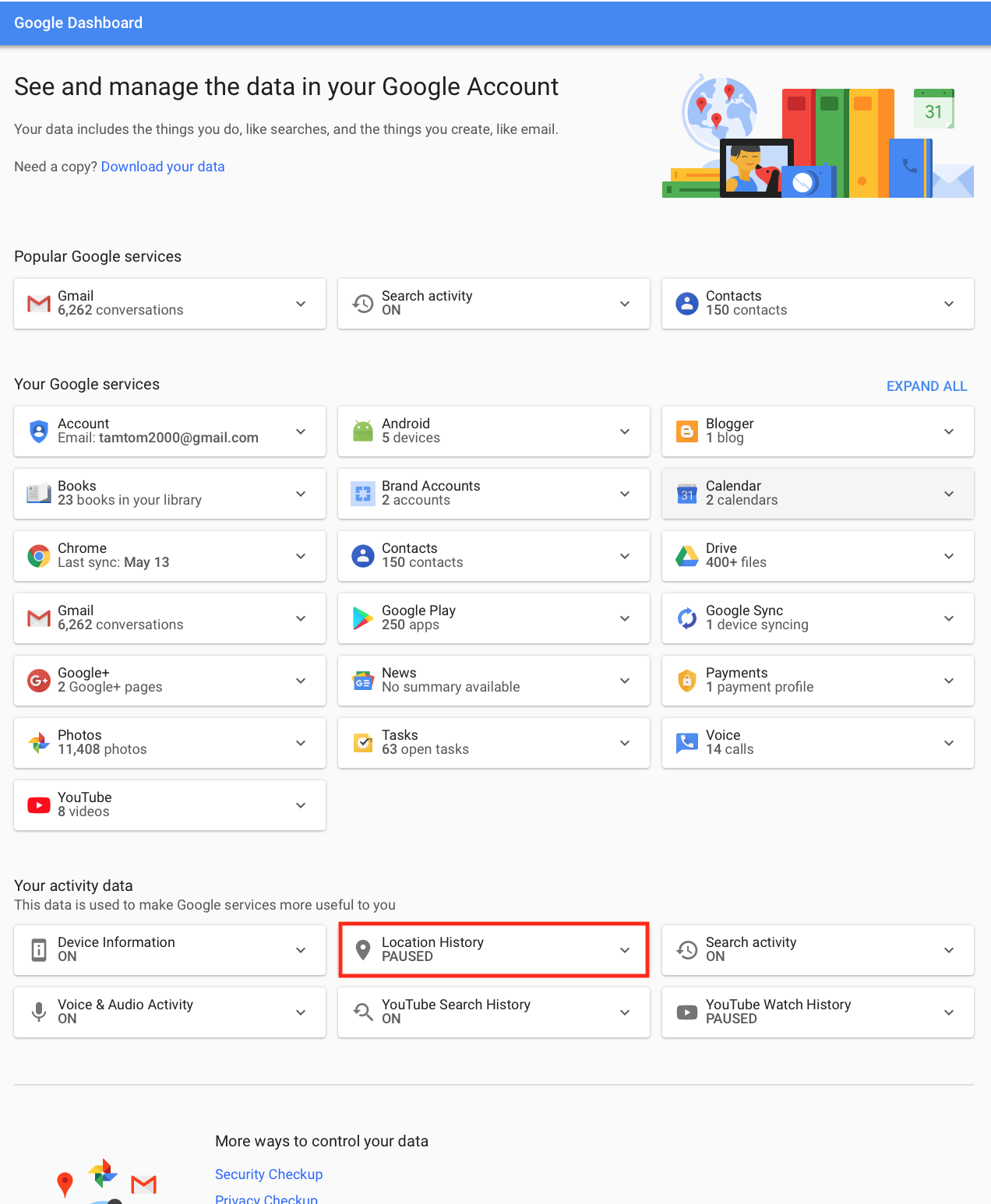The height and width of the screenshot is (1204, 991).
Task: Click the Voice & Audio Activity label
Action: point(125,1005)
